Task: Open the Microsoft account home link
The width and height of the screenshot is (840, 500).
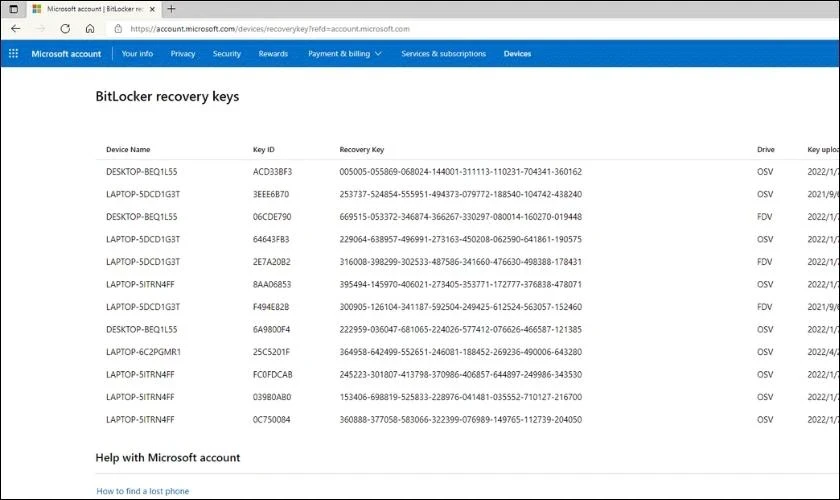Action: pos(66,54)
